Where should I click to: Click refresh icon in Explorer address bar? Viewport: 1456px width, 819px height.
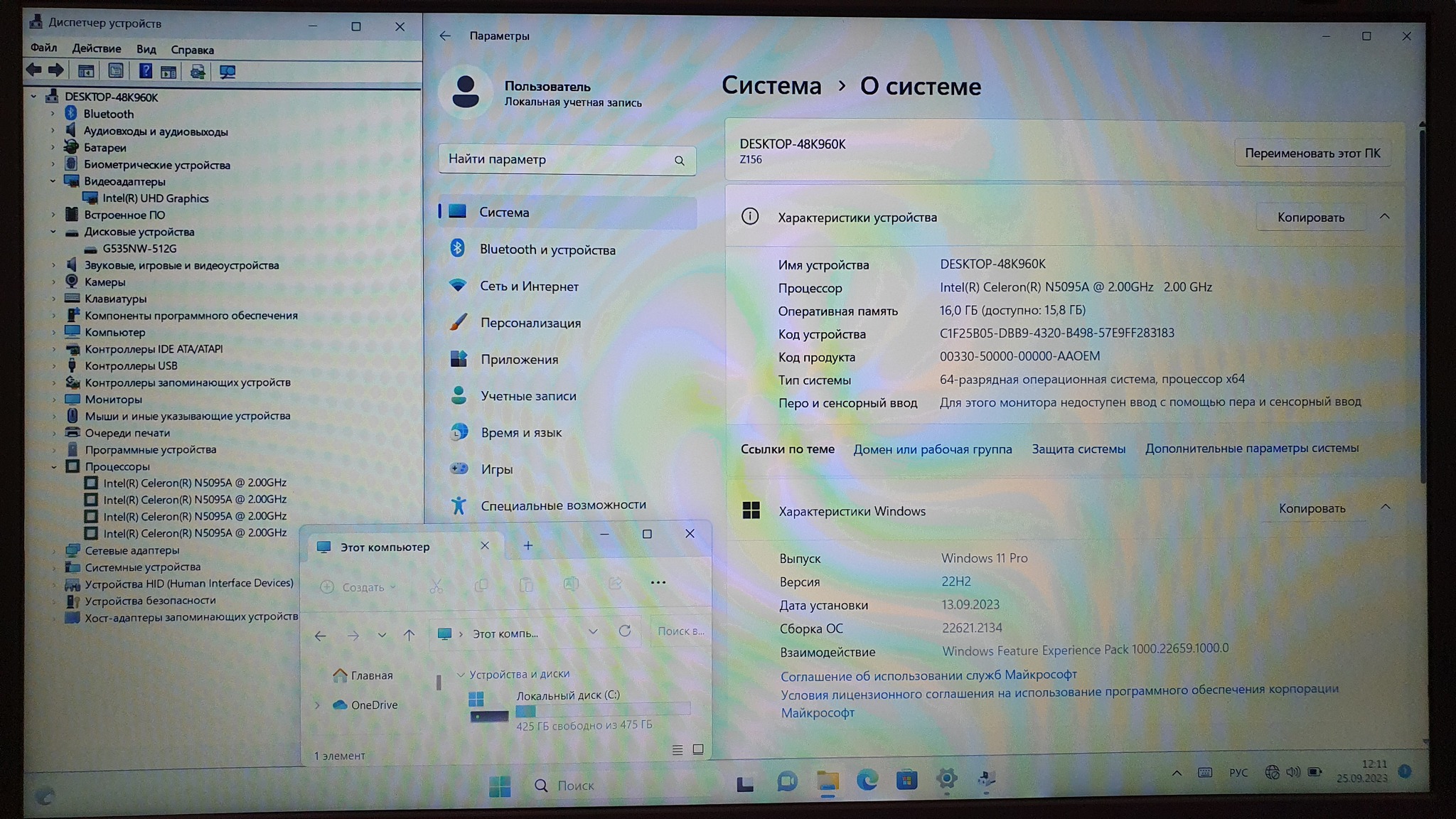(625, 631)
